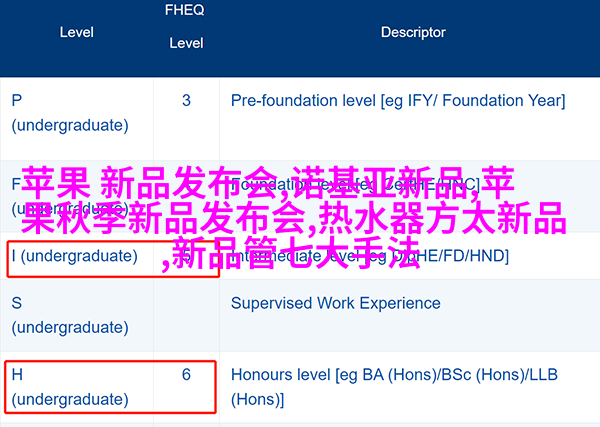Click the Descriptor column header
This screenshot has width=600, height=427.
pyautogui.click(x=413, y=33)
